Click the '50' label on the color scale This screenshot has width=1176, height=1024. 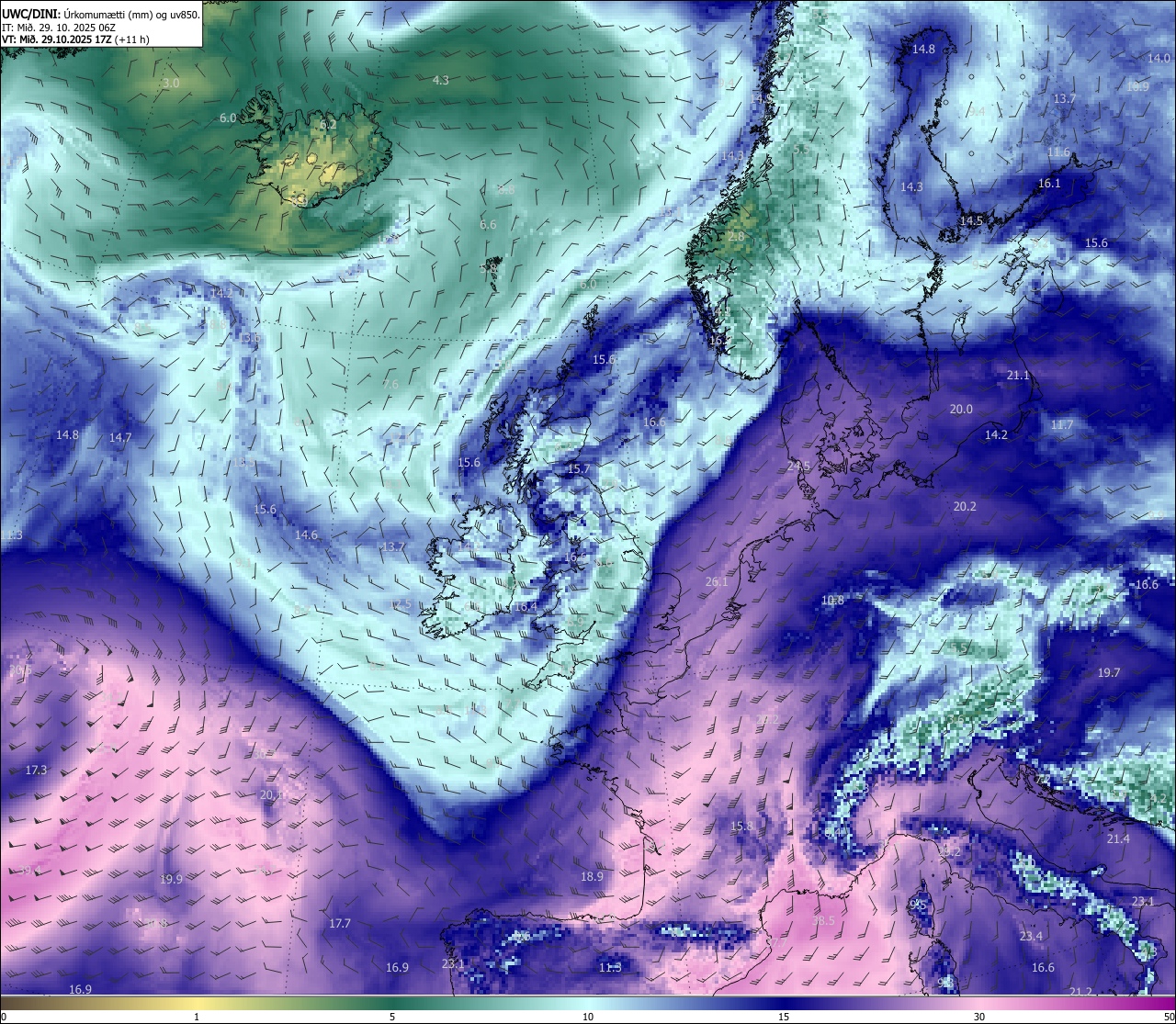[x=1169, y=1017]
